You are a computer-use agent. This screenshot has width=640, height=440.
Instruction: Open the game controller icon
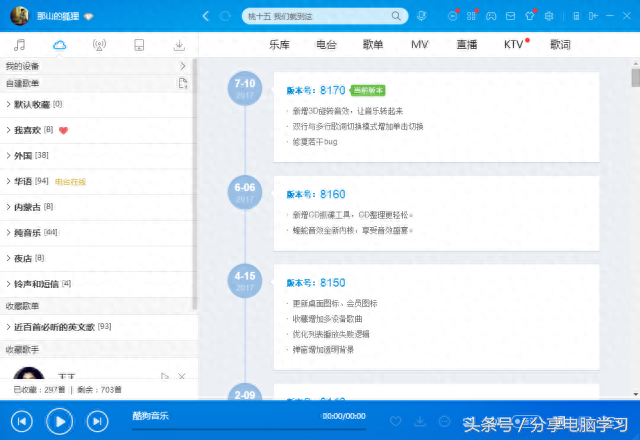click(x=491, y=16)
